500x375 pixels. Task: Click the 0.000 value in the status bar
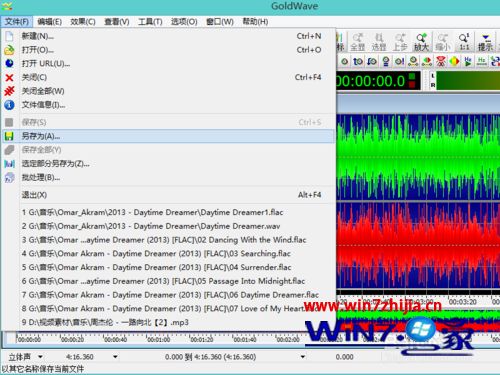click(x=344, y=357)
